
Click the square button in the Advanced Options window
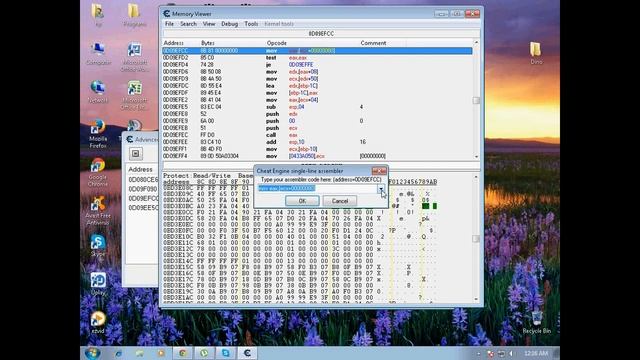(x=136, y=153)
